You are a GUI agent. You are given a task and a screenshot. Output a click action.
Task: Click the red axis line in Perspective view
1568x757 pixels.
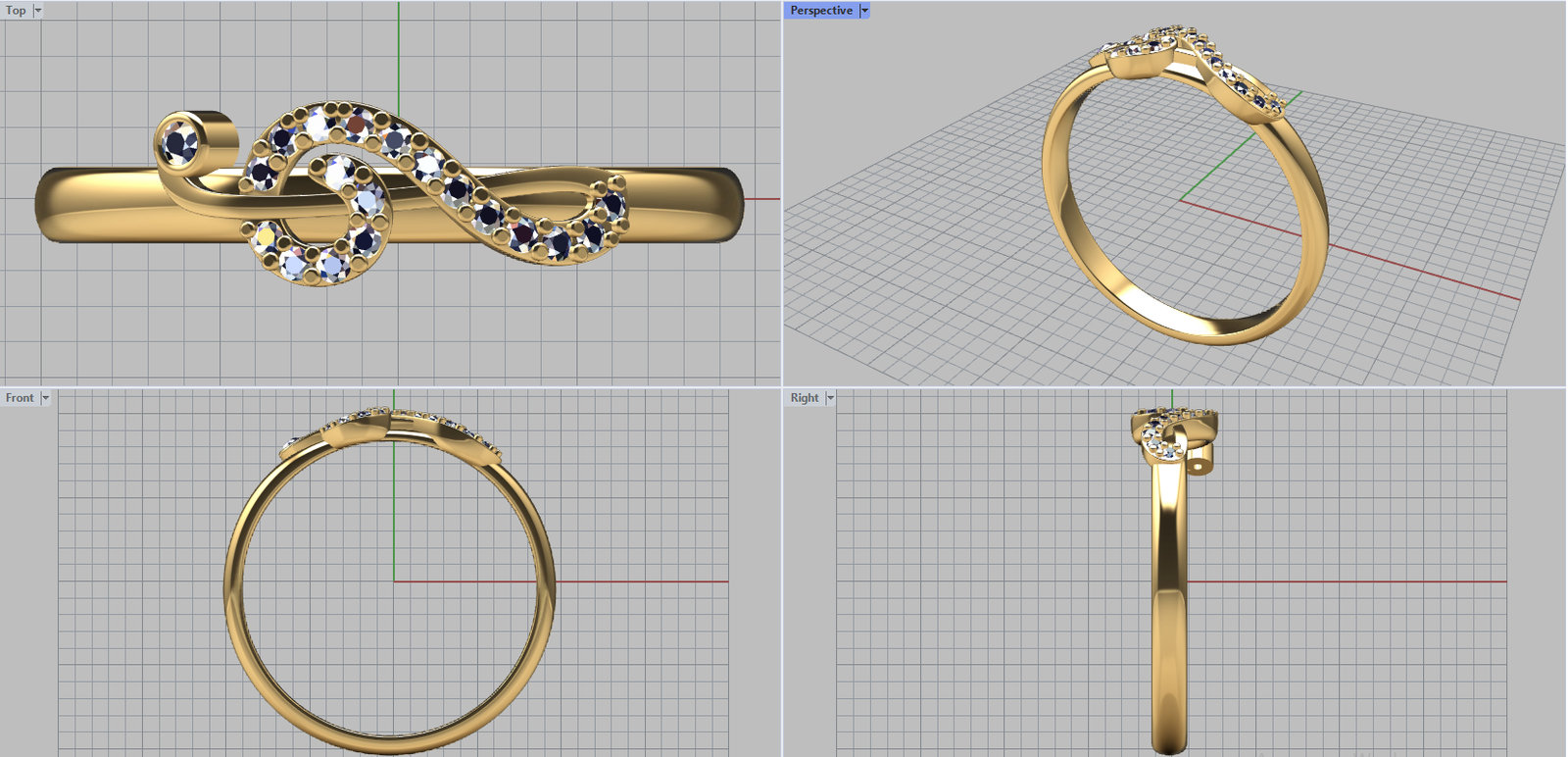[1421, 273]
